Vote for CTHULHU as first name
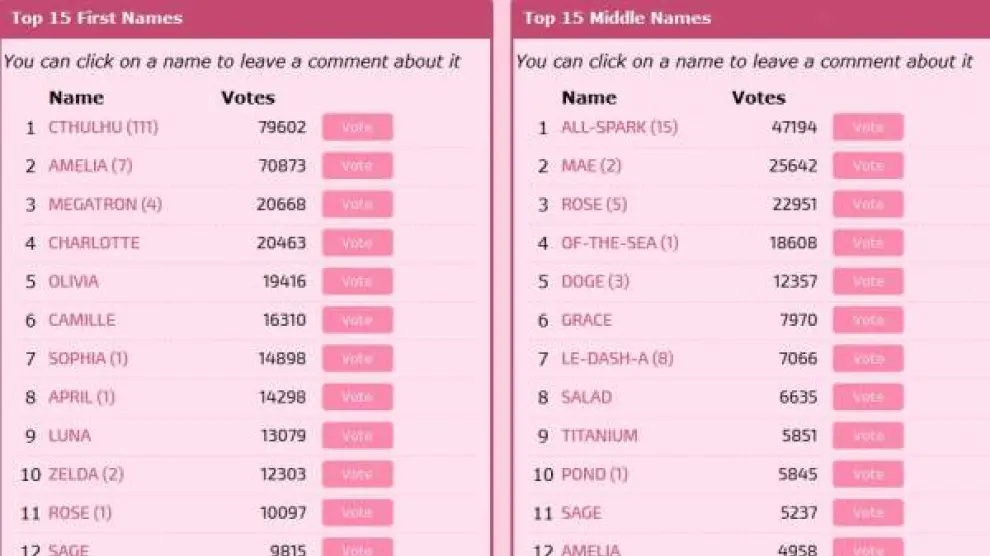Screen dimensions: 990x556 (357, 128)
